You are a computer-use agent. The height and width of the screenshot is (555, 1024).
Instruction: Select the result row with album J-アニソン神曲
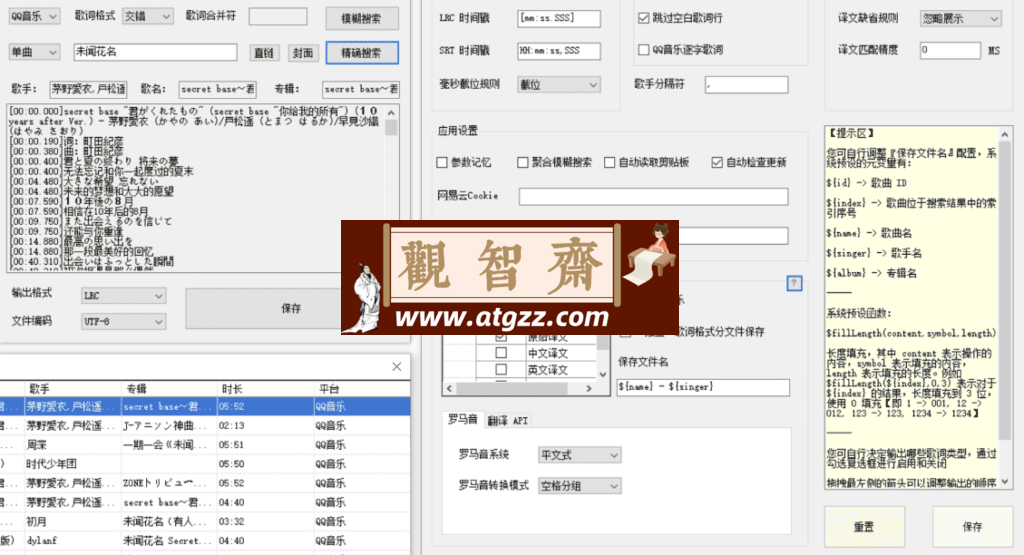click(205, 426)
